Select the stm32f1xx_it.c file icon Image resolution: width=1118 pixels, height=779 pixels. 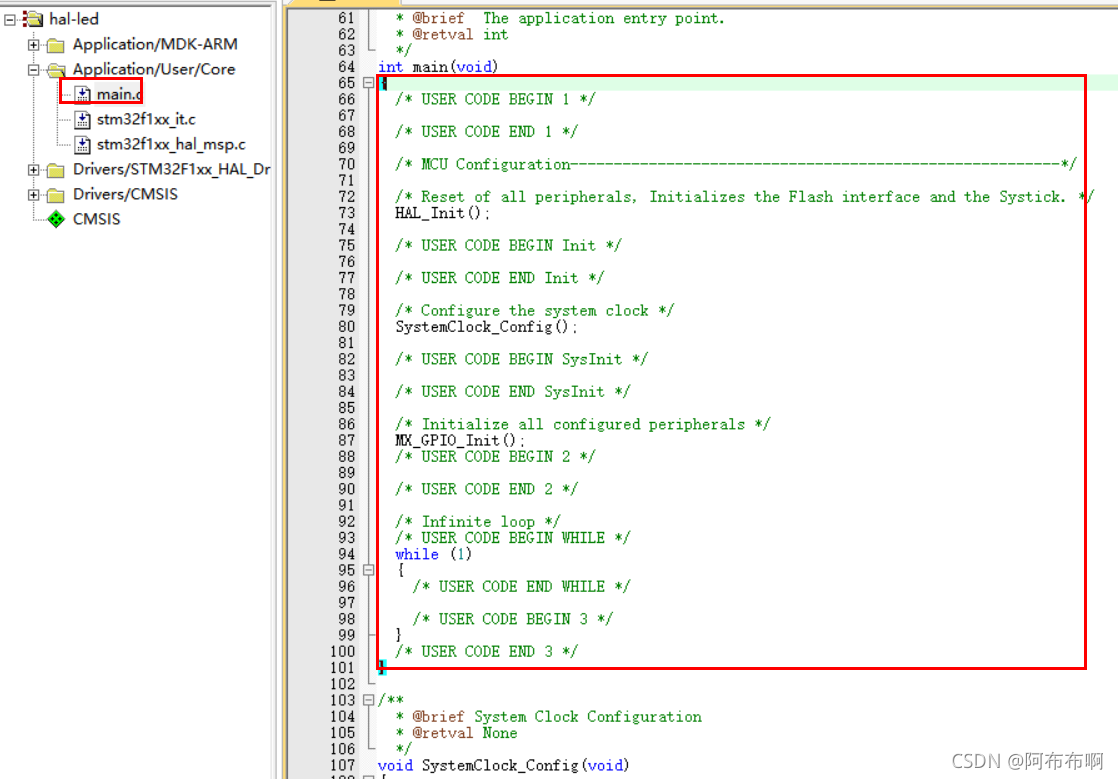click(x=83, y=119)
